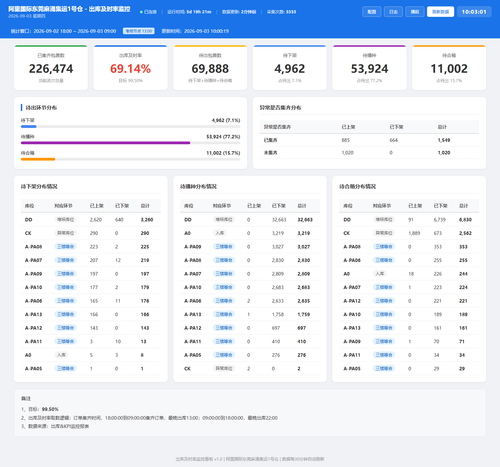Click the 4,962 KPI card value
This screenshot has height=467, width=500.
290,69
